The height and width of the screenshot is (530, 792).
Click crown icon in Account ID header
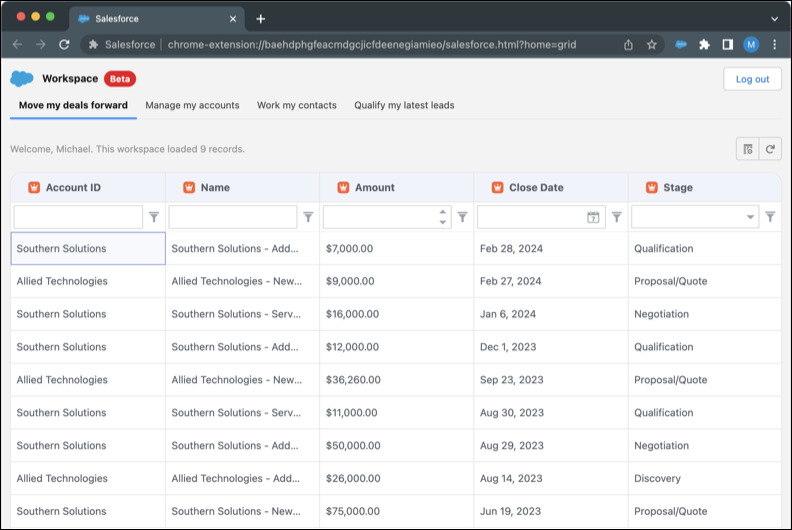pos(34,187)
